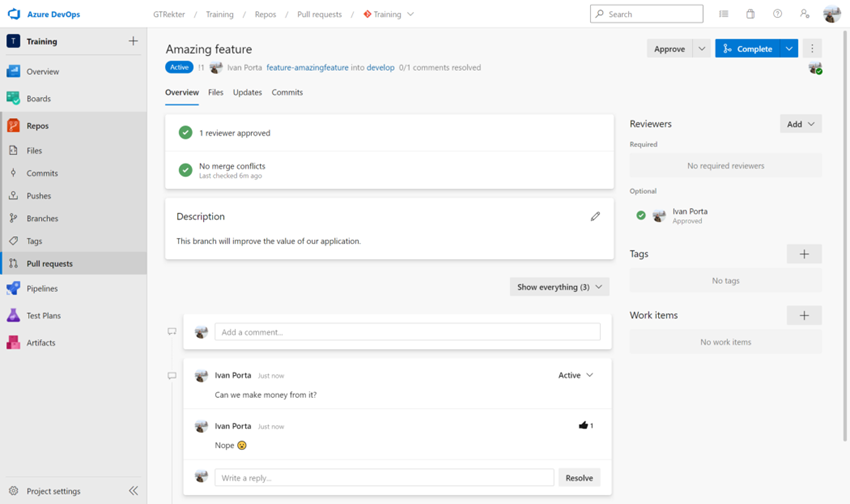Expand the Approve options dropdown arrow
The height and width of the screenshot is (504, 850).
(701, 49)
